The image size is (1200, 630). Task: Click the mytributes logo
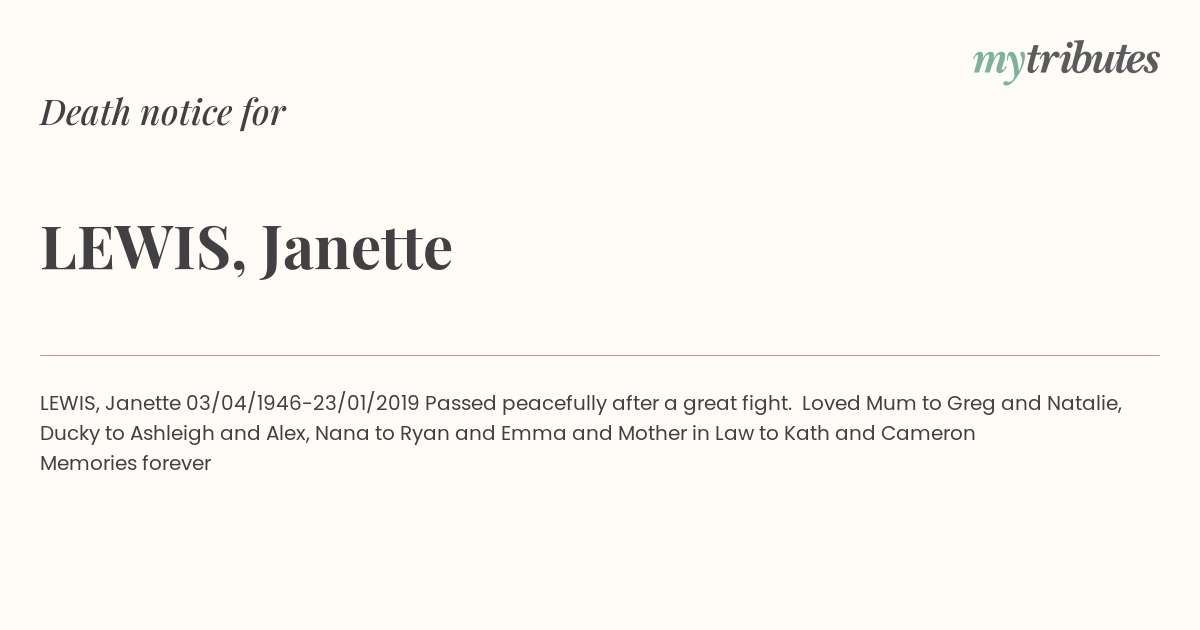point(1066,62)
